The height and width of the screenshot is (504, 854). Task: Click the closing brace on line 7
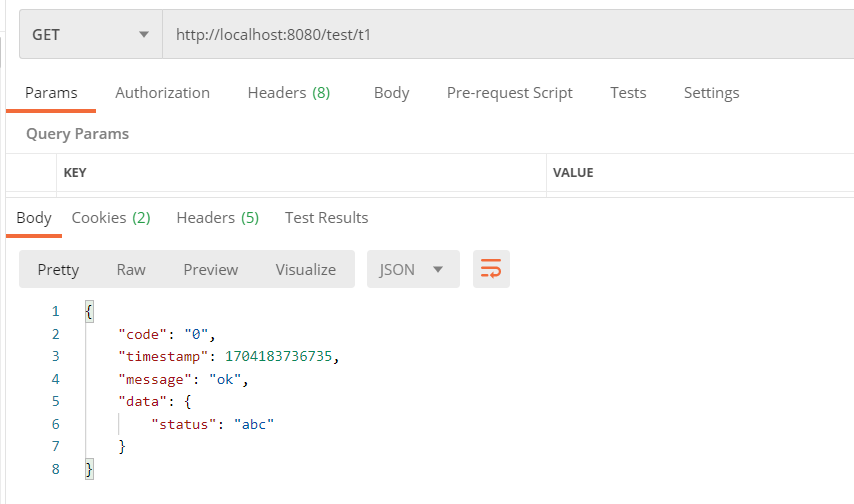coord(122,447)
